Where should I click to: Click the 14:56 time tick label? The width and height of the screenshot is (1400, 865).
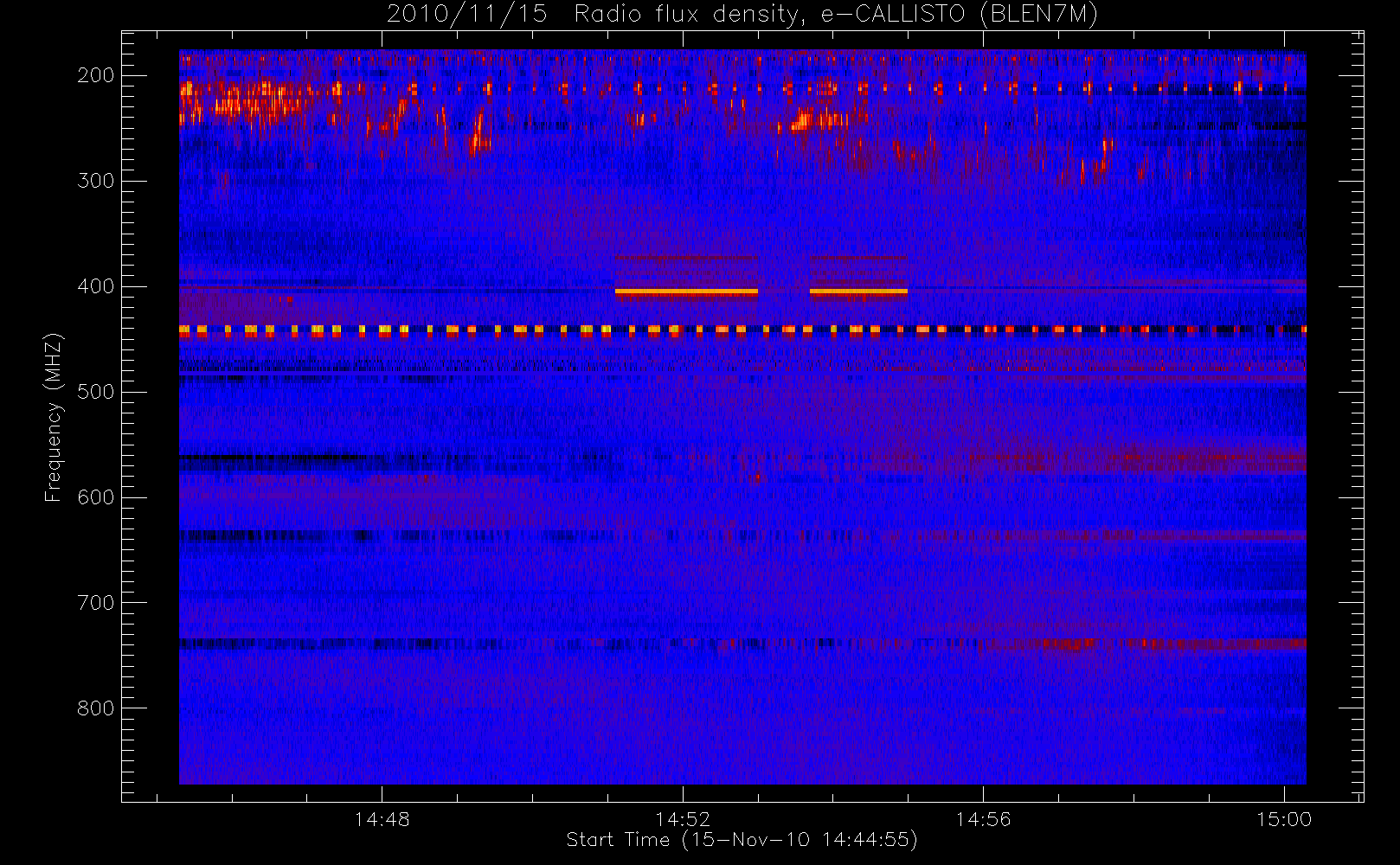tap(983, 819)
